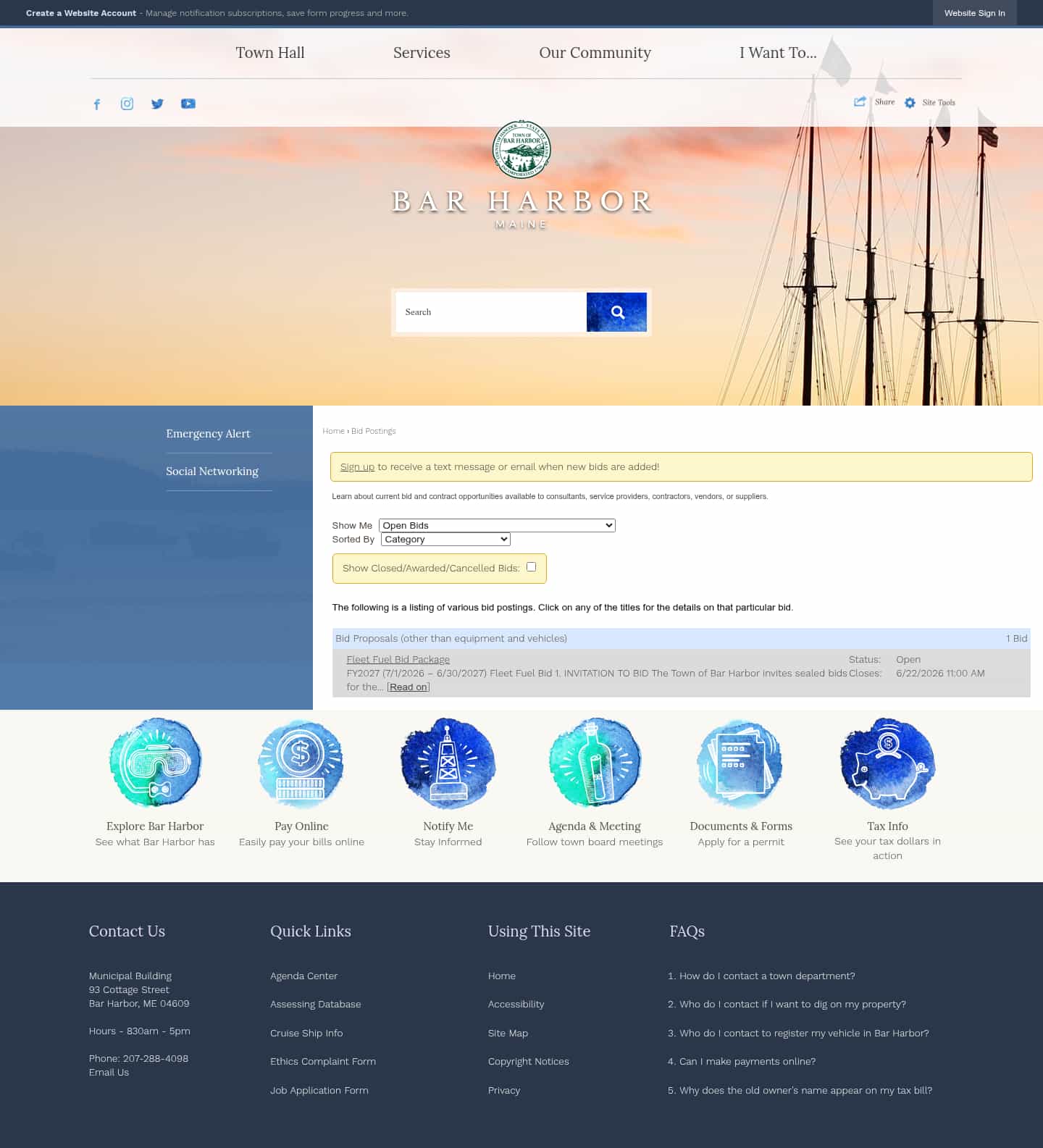Focus the Search input field
Image resolution: width=1043 pixels, height=1148 pixels.
click(x=491, y=312)
